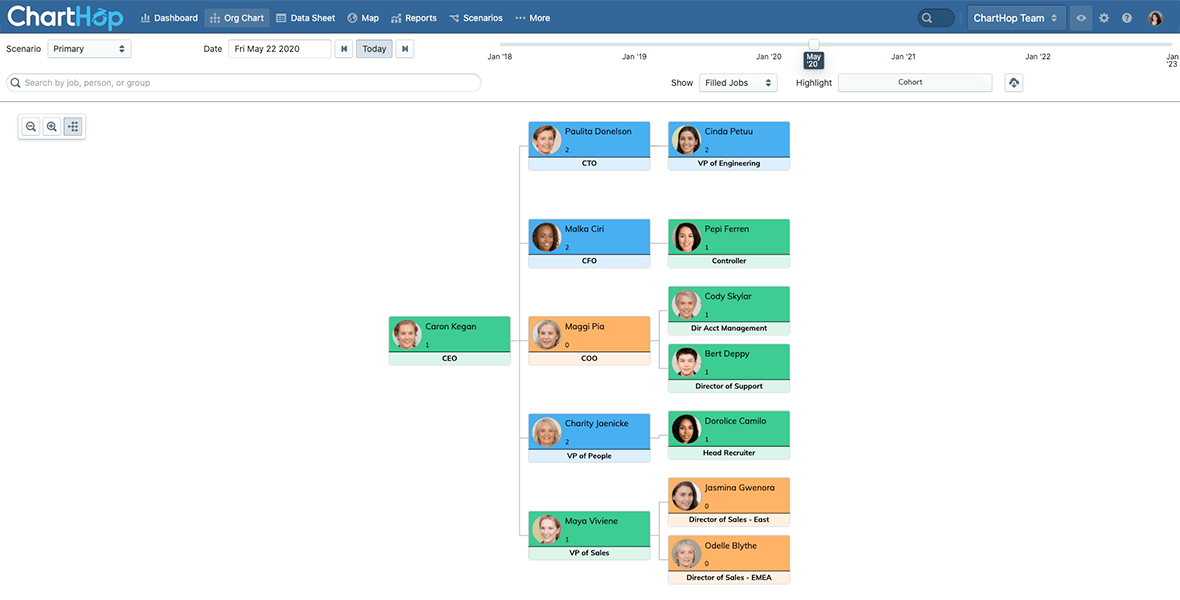Open the user profile avatar

coord(1155,18)
